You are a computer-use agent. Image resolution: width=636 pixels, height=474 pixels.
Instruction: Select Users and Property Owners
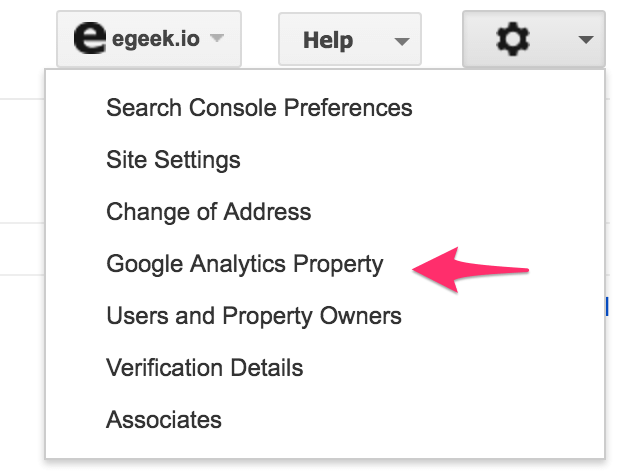click(x=254, y=316)
